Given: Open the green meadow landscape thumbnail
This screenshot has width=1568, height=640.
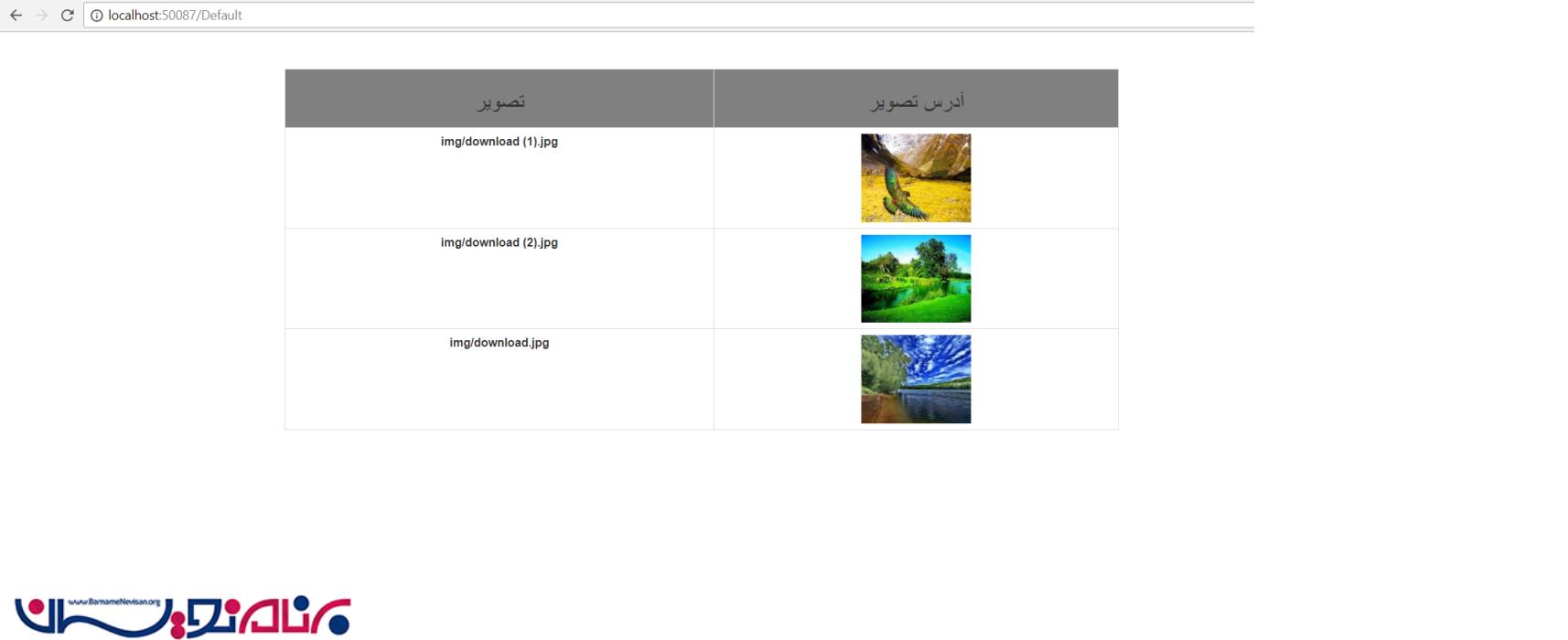Looking at the screenshot, I should pos(916,279).
